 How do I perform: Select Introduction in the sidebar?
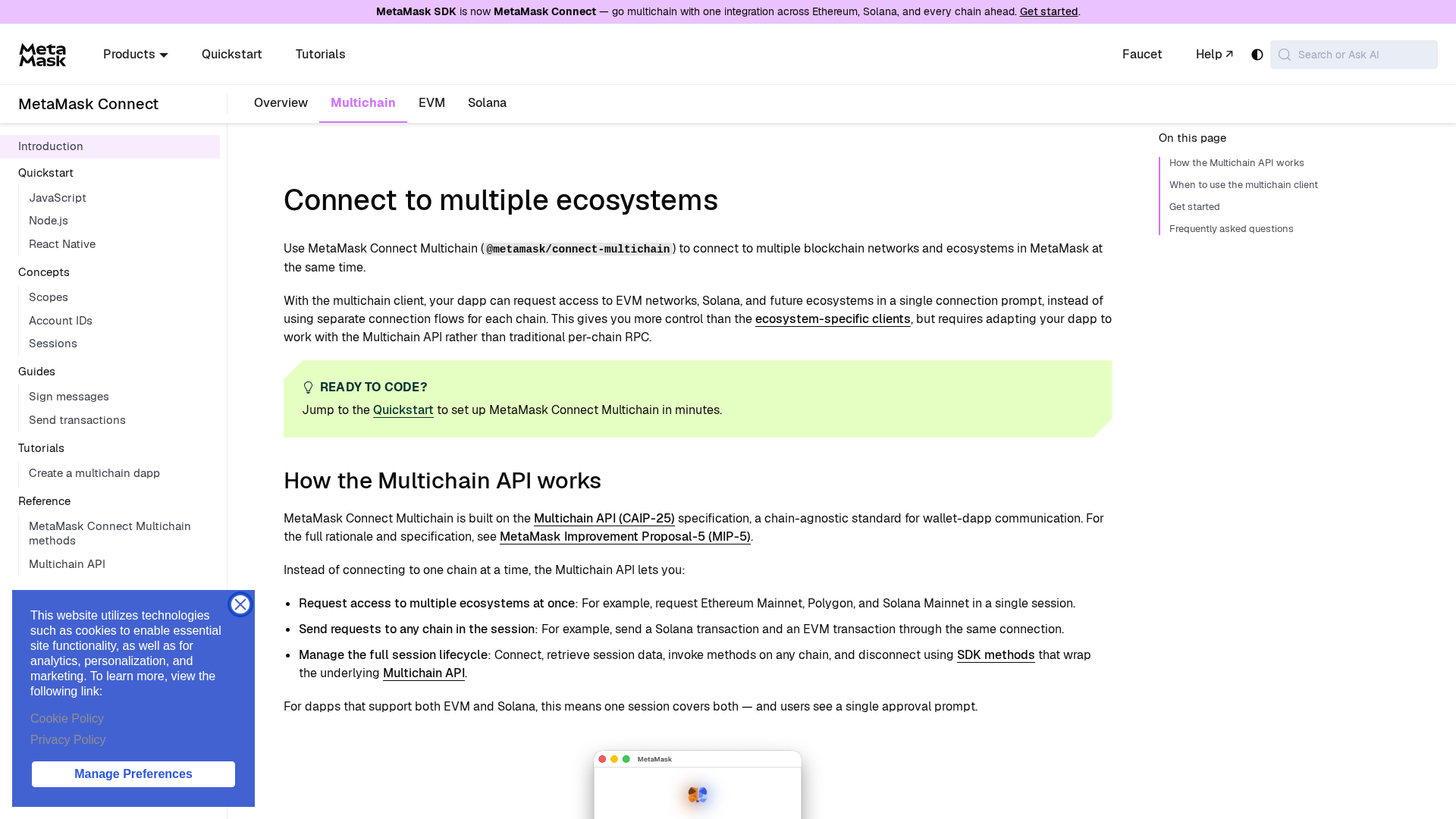(x=110, y=146)
